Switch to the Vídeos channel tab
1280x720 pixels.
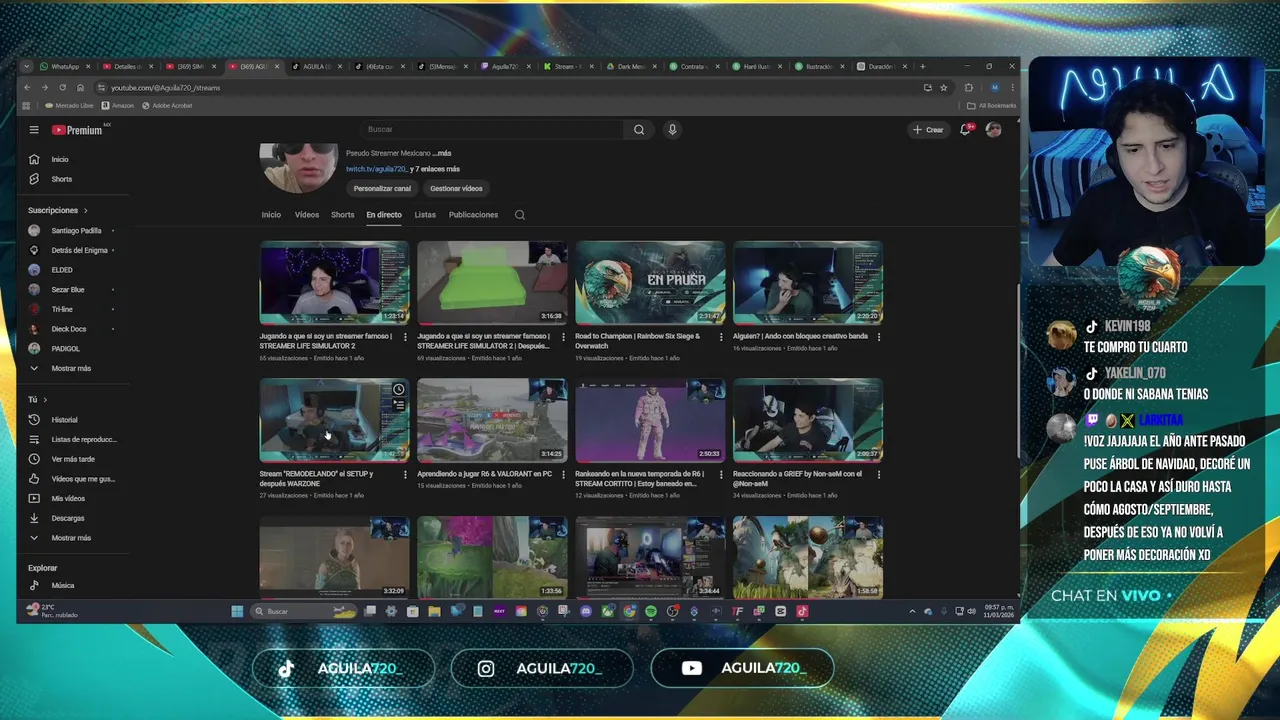click(x=306, y=215)
